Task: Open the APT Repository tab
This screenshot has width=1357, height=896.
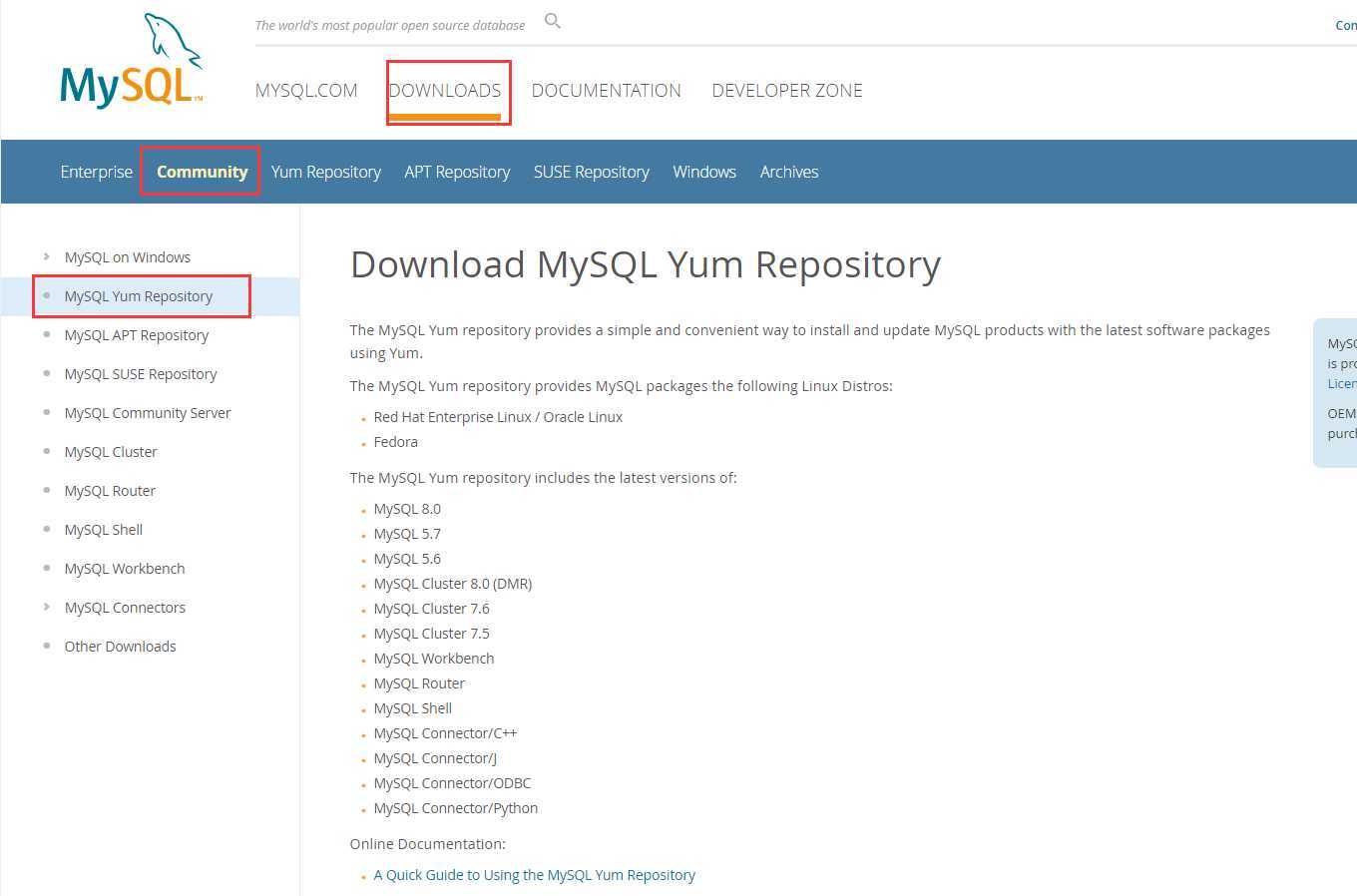Action: point(457,172)
